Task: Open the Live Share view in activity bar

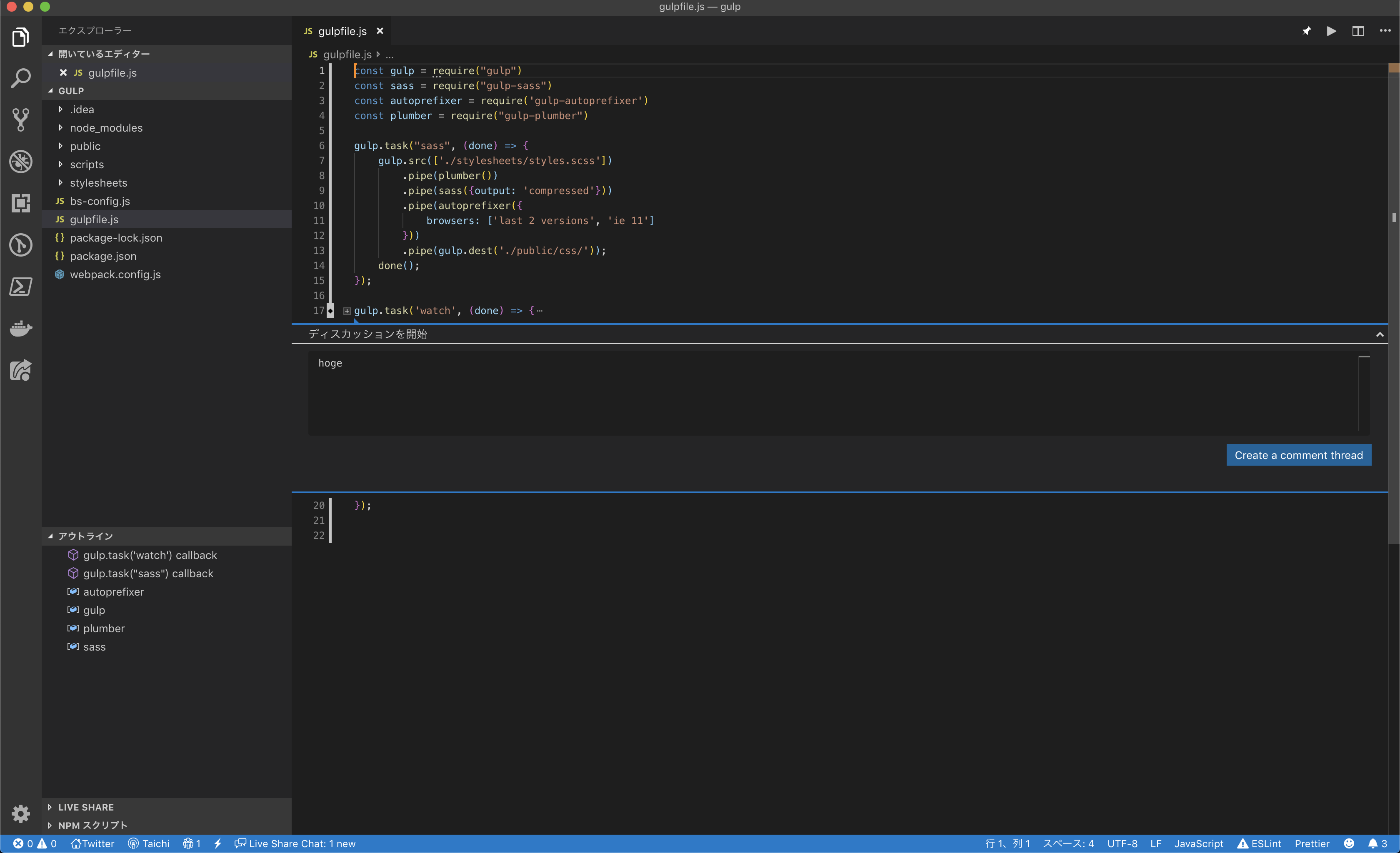Action: 20,370
